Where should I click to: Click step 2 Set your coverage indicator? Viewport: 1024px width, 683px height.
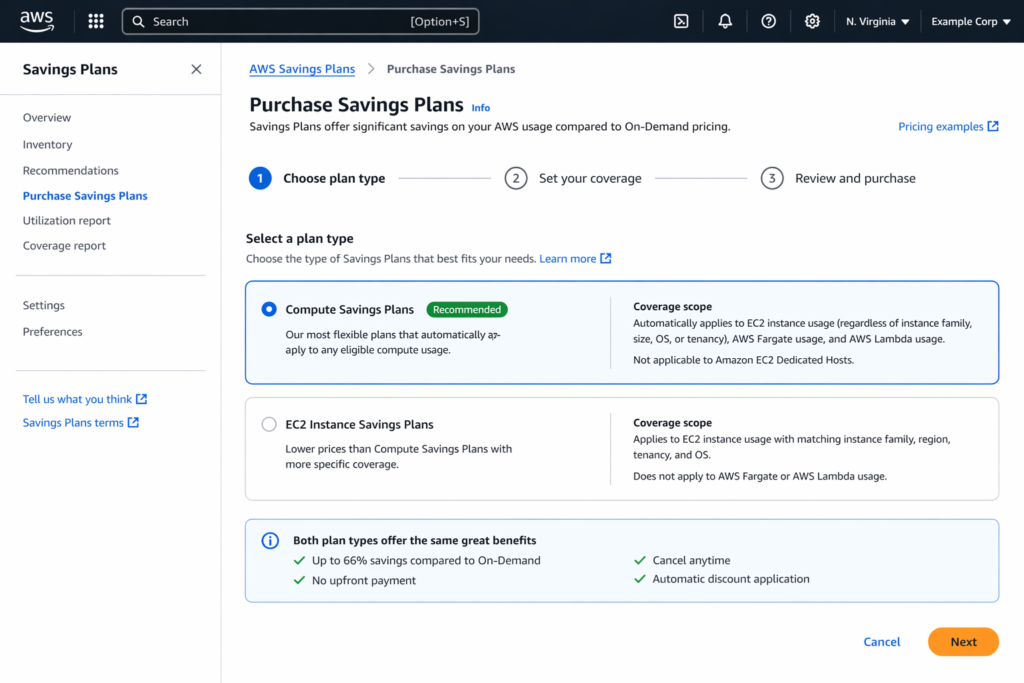[x=516, y=178]
